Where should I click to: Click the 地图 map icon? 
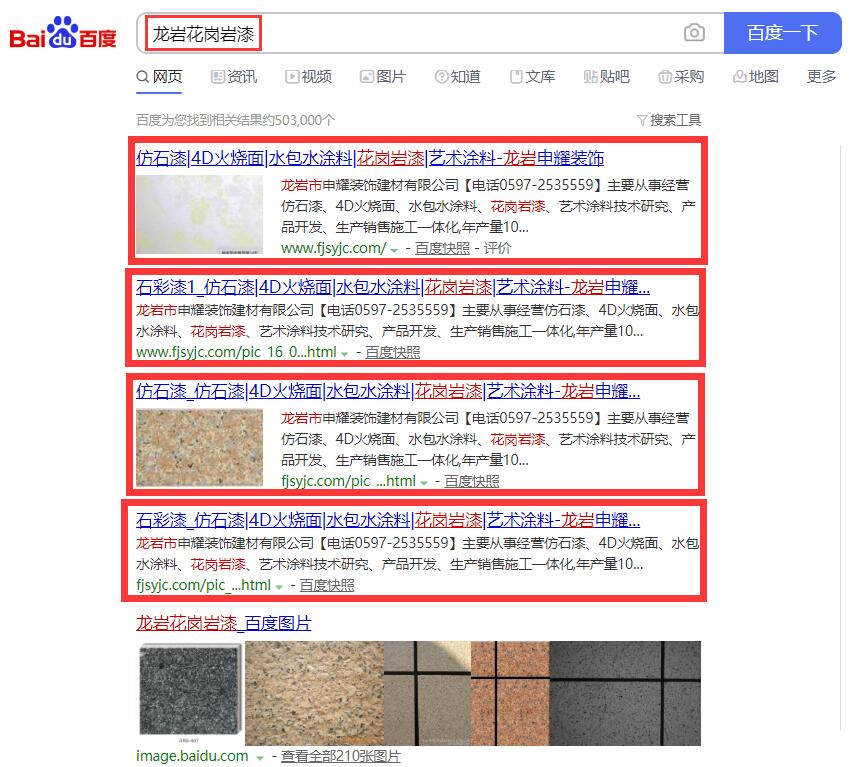739,76
